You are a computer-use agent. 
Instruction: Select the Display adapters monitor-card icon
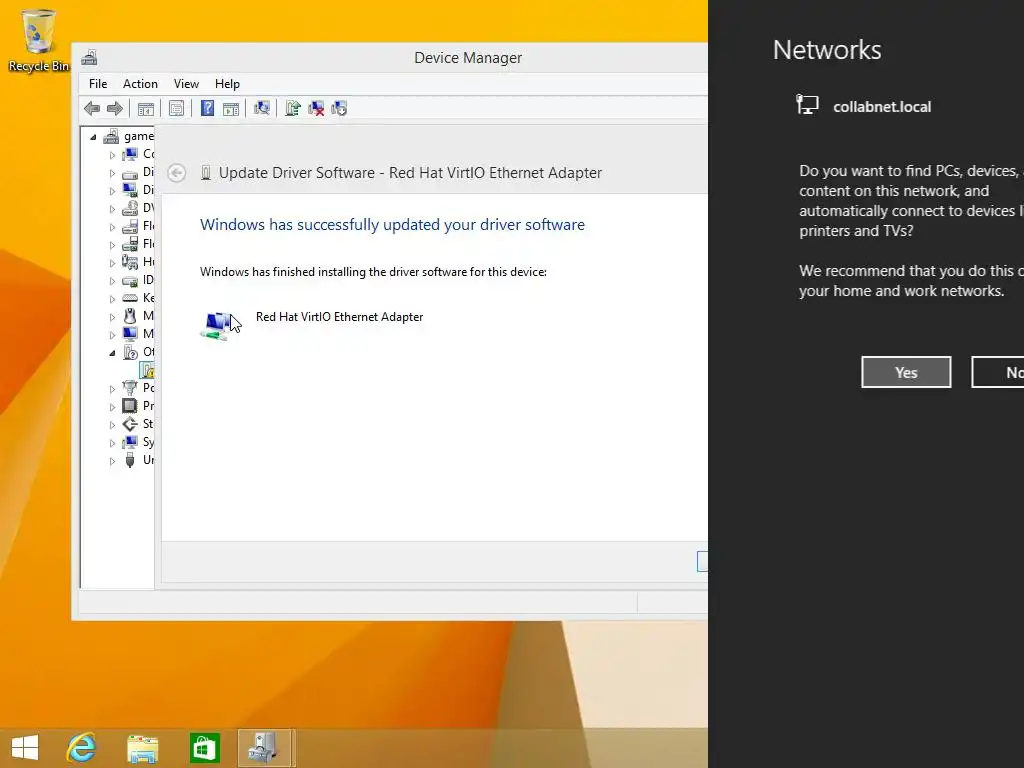coord(131,190)
